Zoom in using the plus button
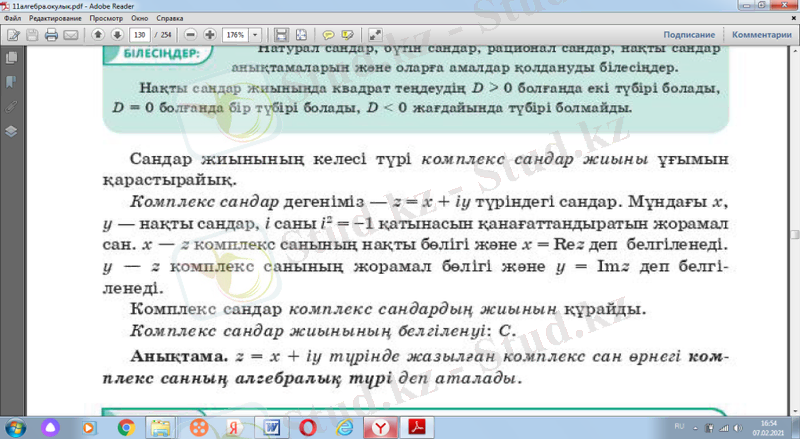 click(209, 34)
